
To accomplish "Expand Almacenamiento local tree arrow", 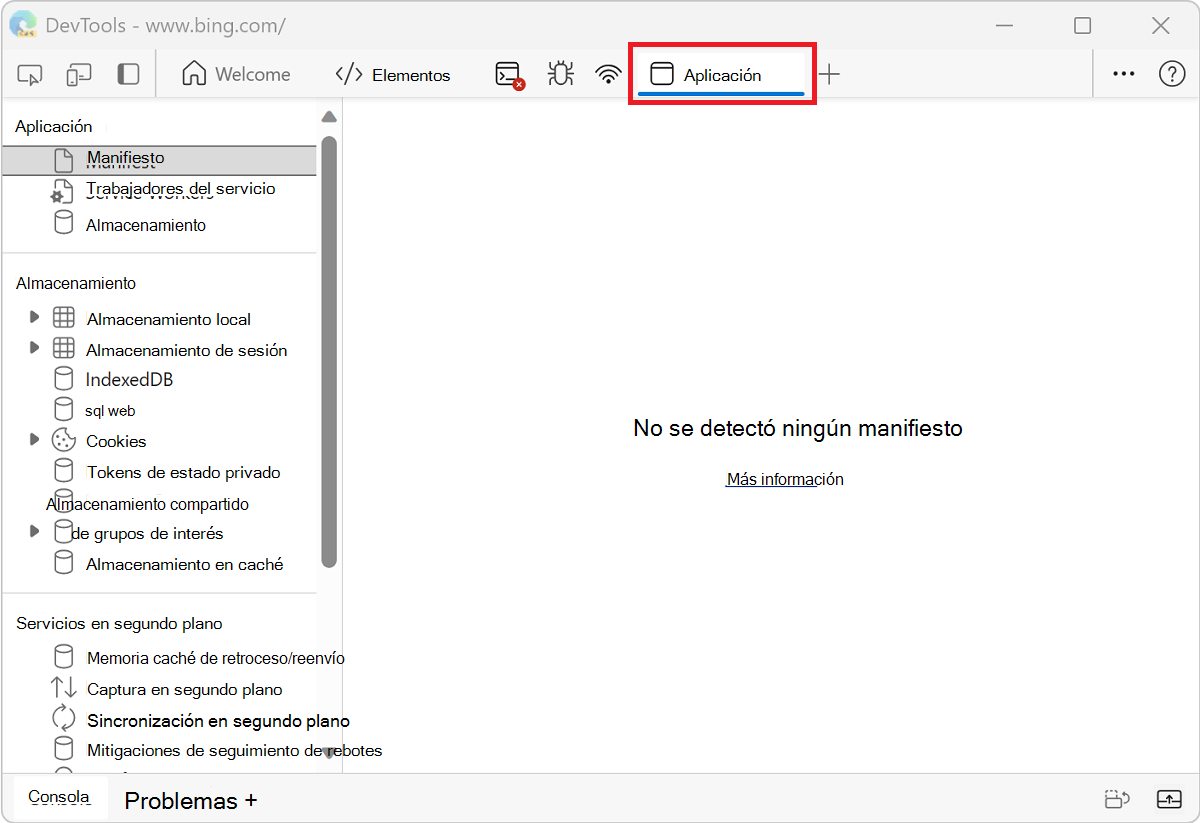I will 34,317.
